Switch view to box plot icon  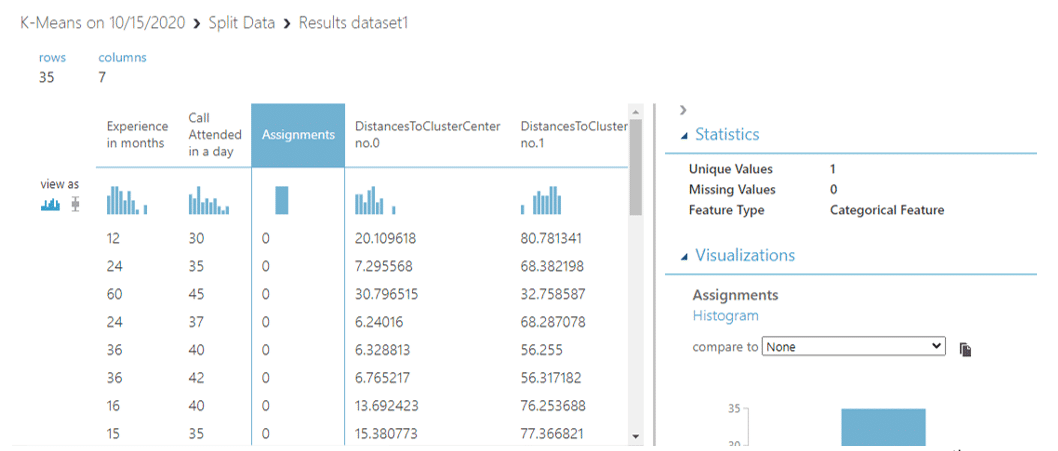(76, 204)
